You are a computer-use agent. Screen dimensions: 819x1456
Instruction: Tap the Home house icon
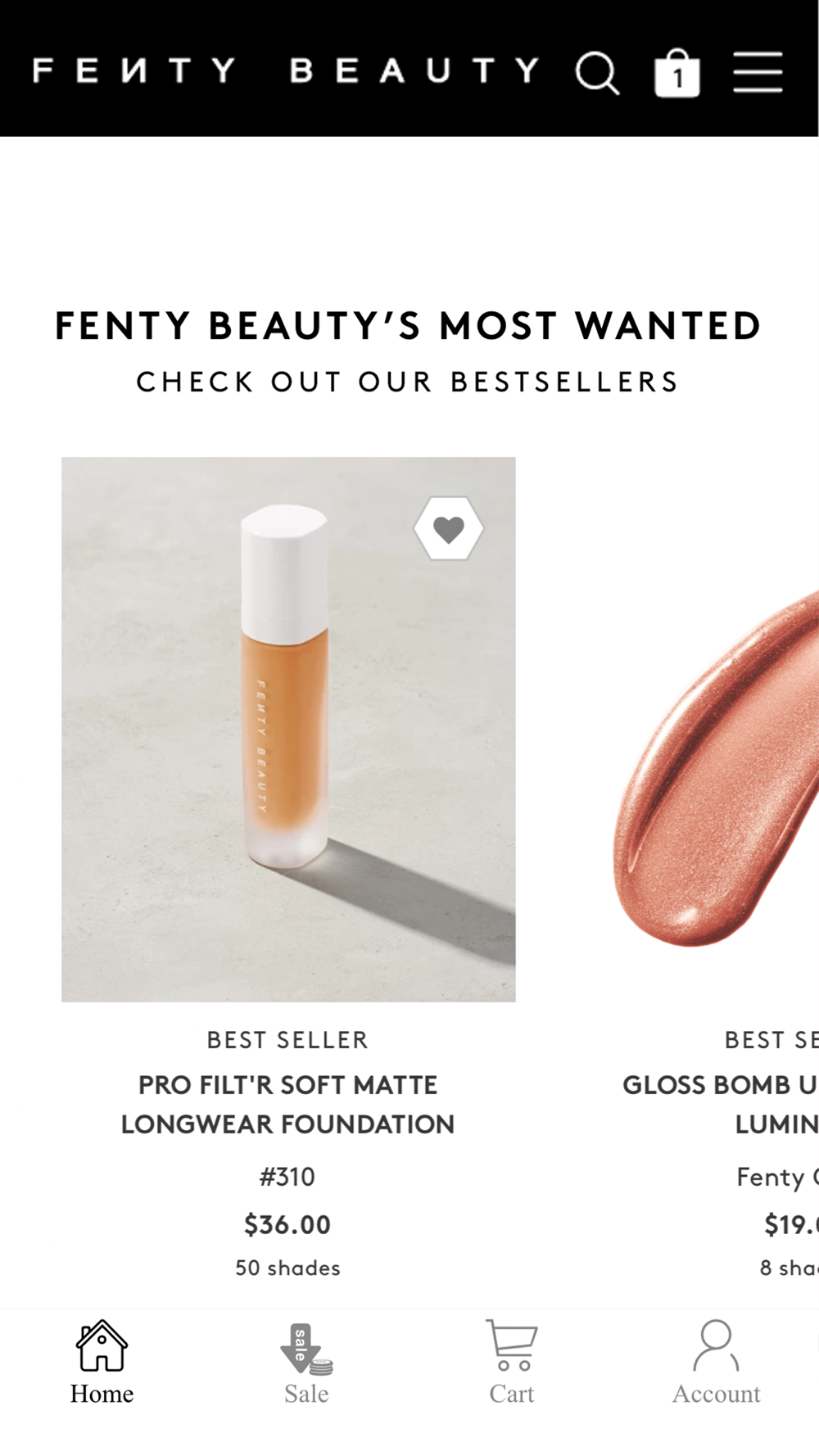[x=102, y=1345]
